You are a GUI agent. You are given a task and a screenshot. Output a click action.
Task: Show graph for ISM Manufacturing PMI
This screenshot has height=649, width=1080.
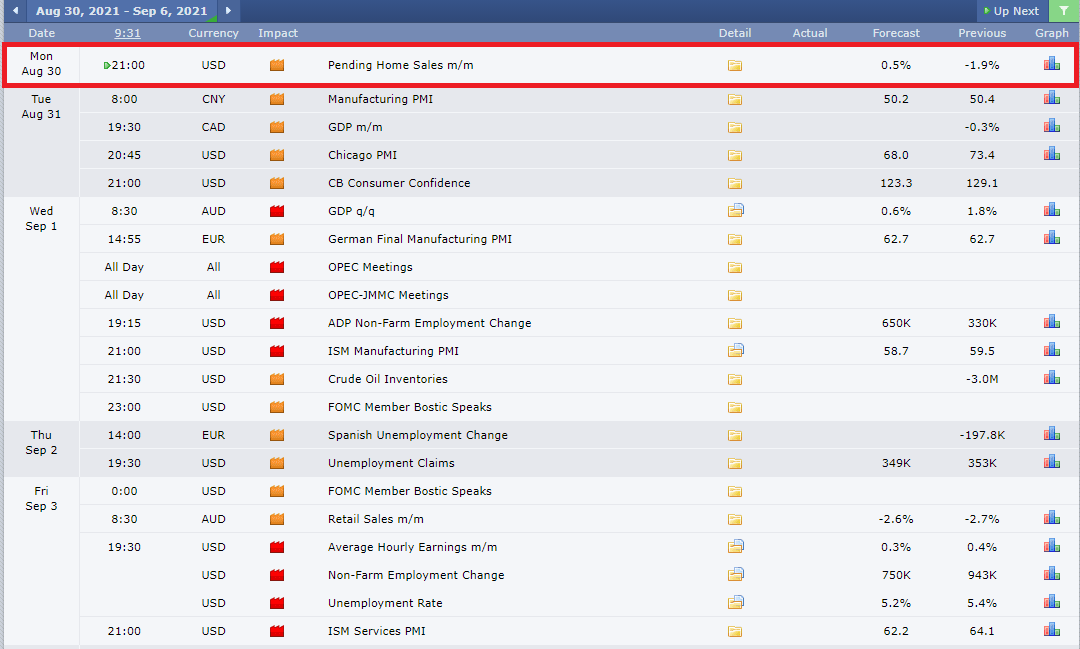[1052, 350]
